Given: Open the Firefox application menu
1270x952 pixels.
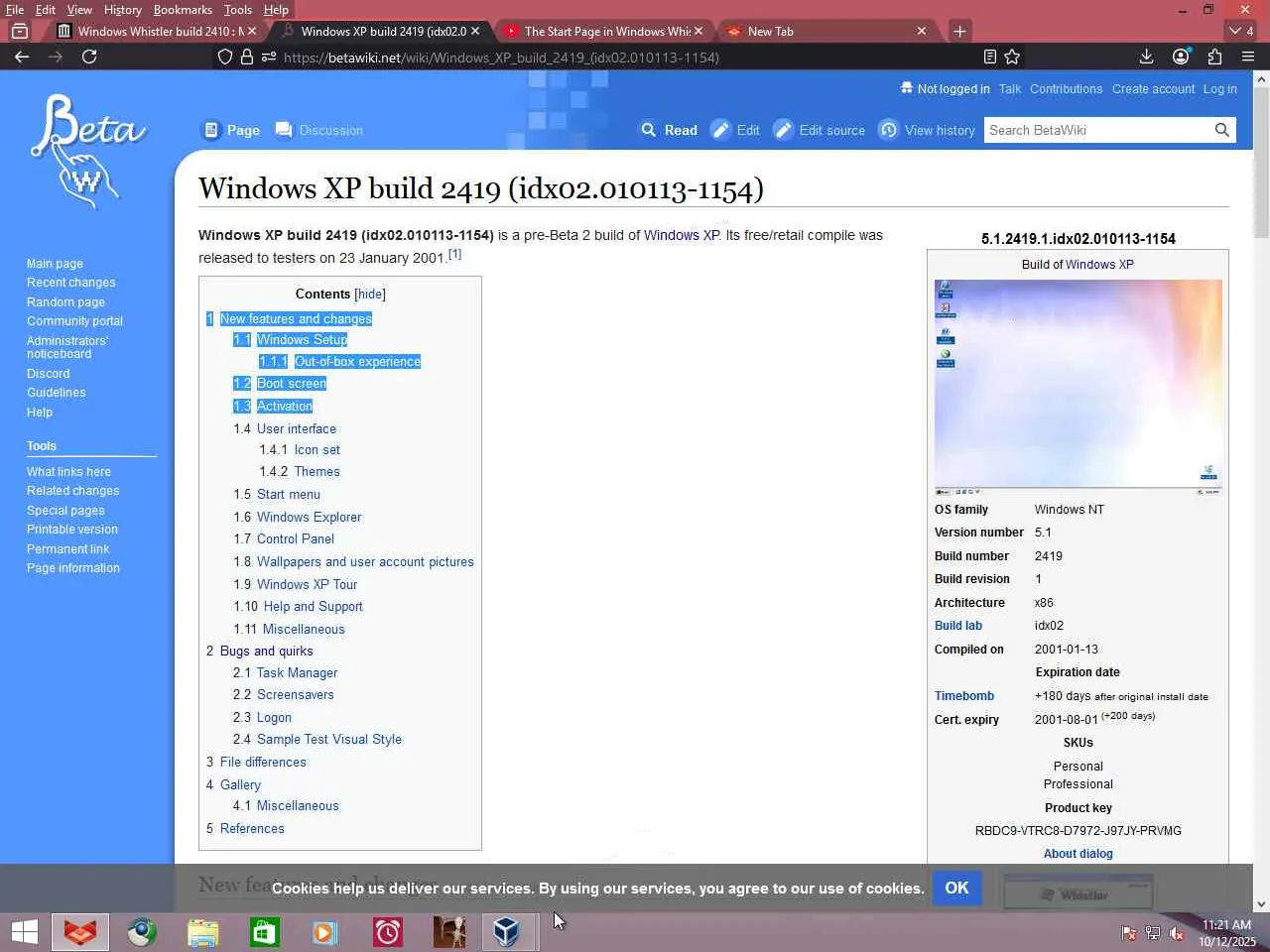Looking at the screenshot, I should [1248, 57].
